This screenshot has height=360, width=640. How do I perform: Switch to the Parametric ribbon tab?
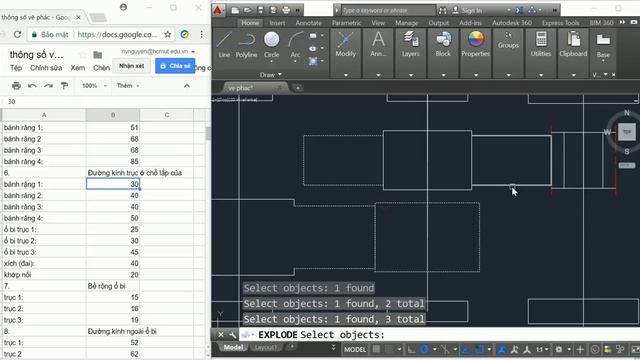click(346, 23)
